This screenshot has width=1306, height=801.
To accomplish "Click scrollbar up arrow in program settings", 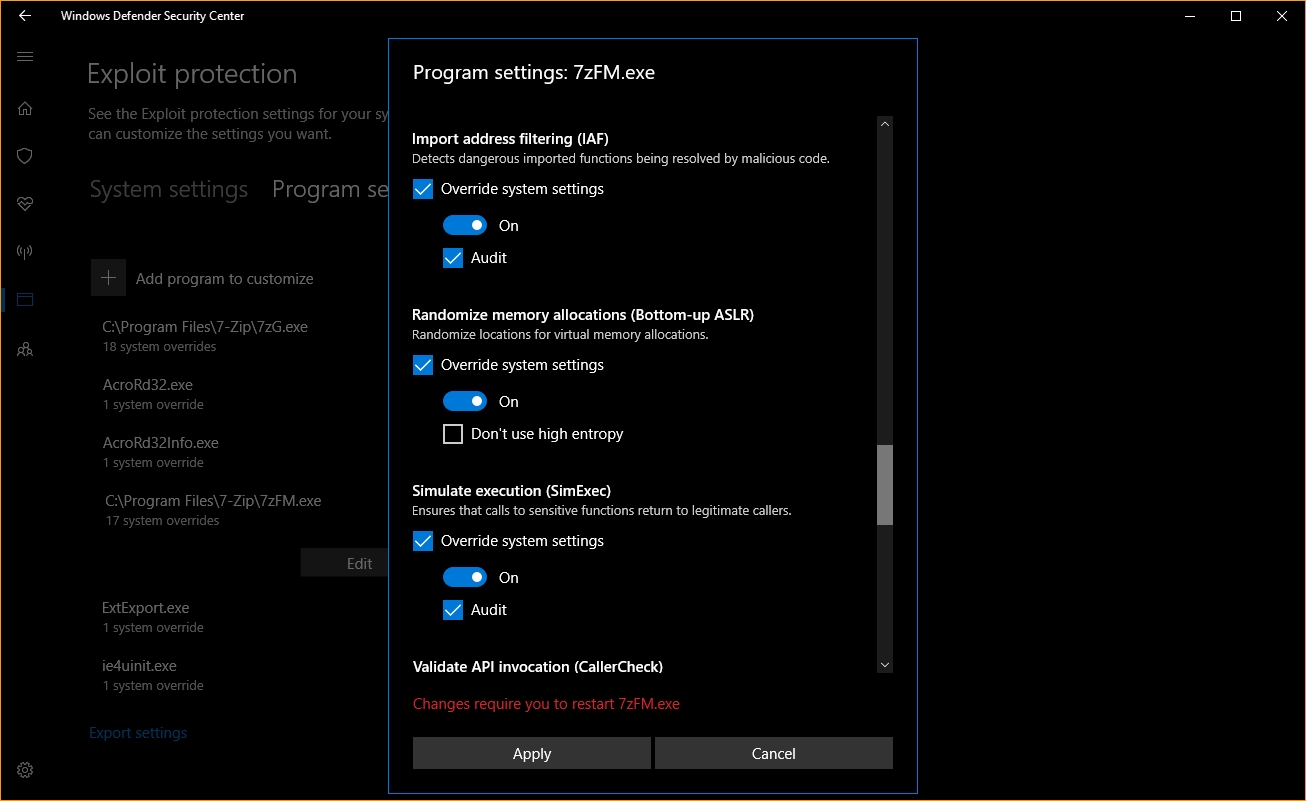I will [x=884, y=124].
